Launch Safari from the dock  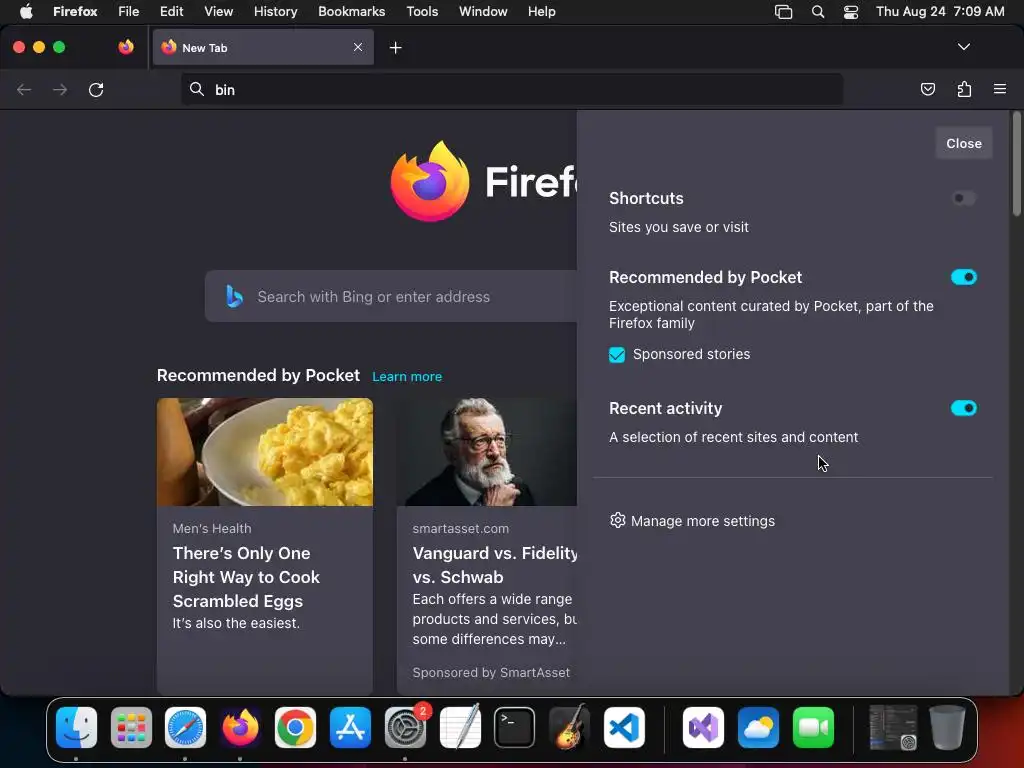pos(185,727)
